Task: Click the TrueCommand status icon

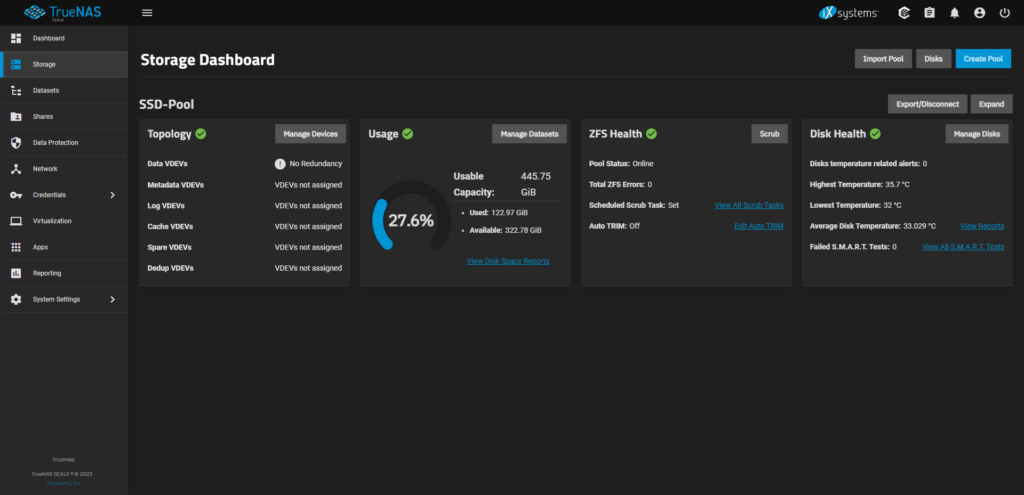Action: pos(904,13)
